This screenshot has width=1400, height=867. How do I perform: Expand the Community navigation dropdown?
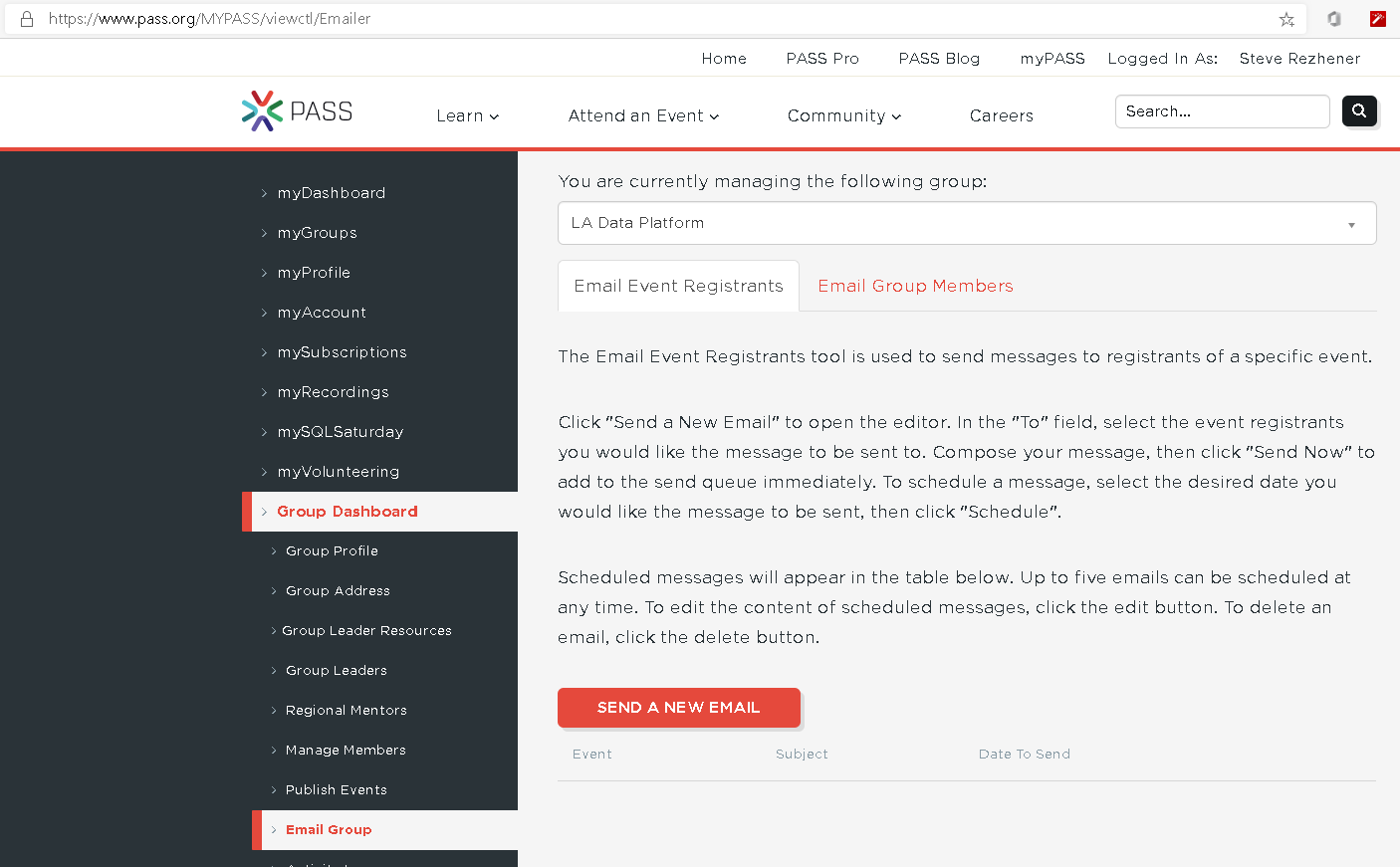point(843,115)
